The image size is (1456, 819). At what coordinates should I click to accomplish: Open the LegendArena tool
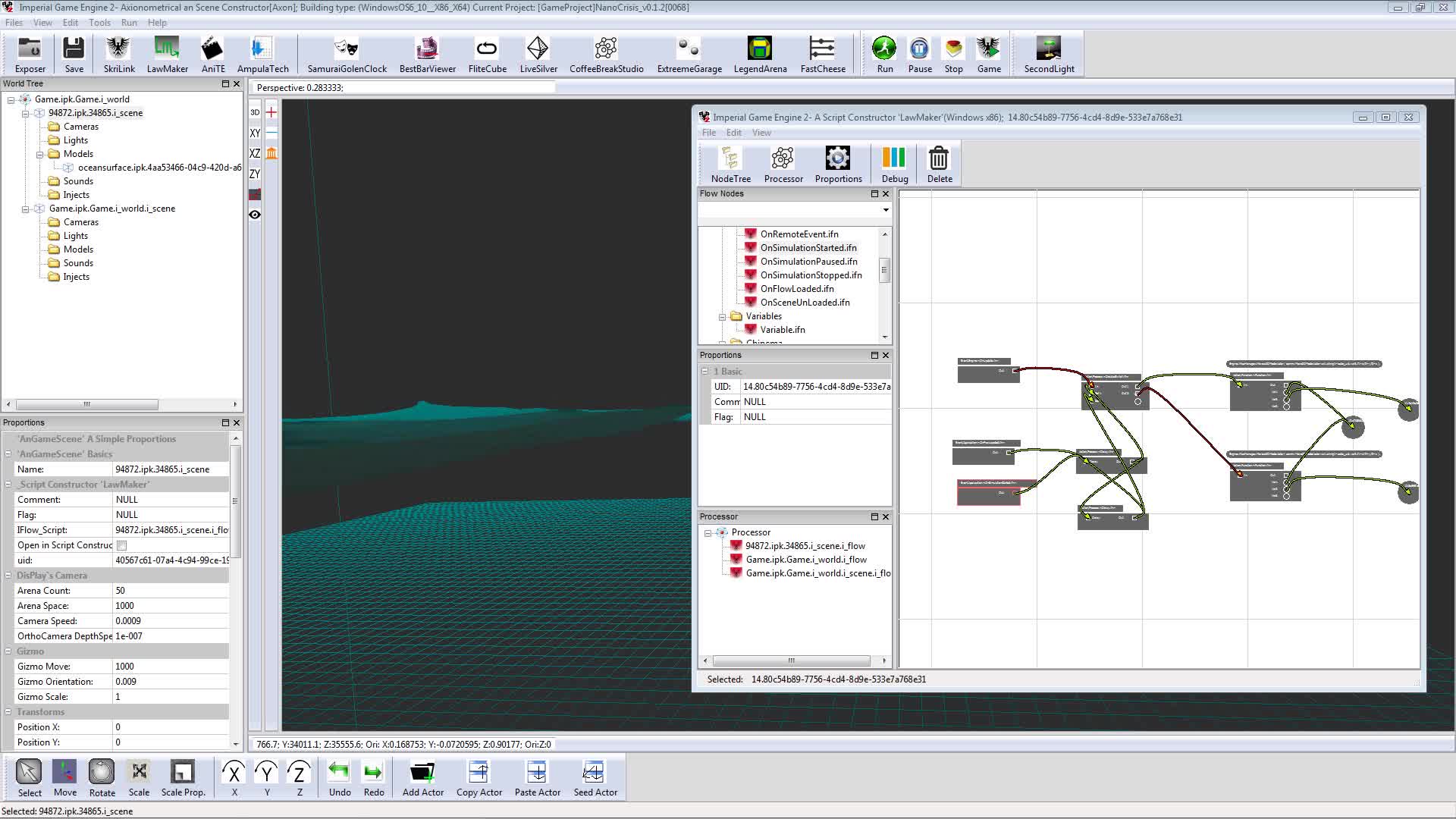(759, 55)
